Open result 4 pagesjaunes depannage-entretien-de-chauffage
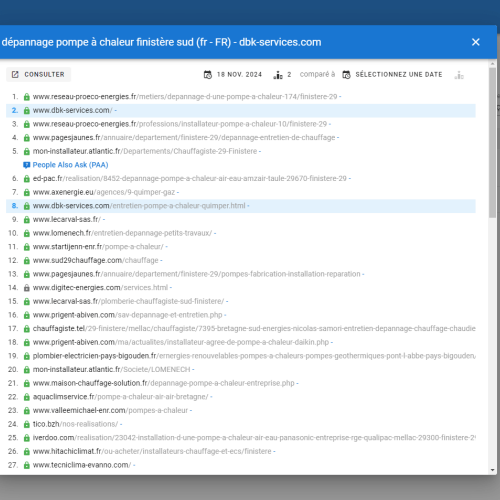 tap(184, 138)
